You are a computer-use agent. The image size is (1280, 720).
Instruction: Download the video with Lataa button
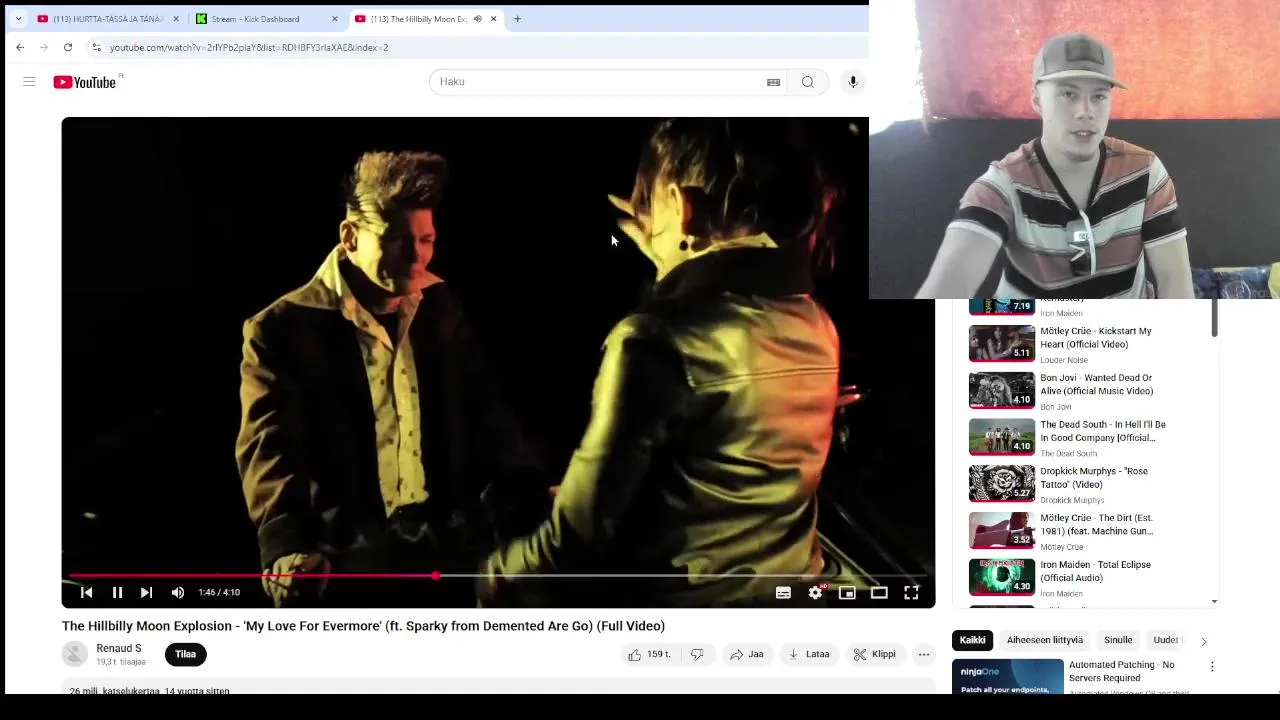pos(809,654)
